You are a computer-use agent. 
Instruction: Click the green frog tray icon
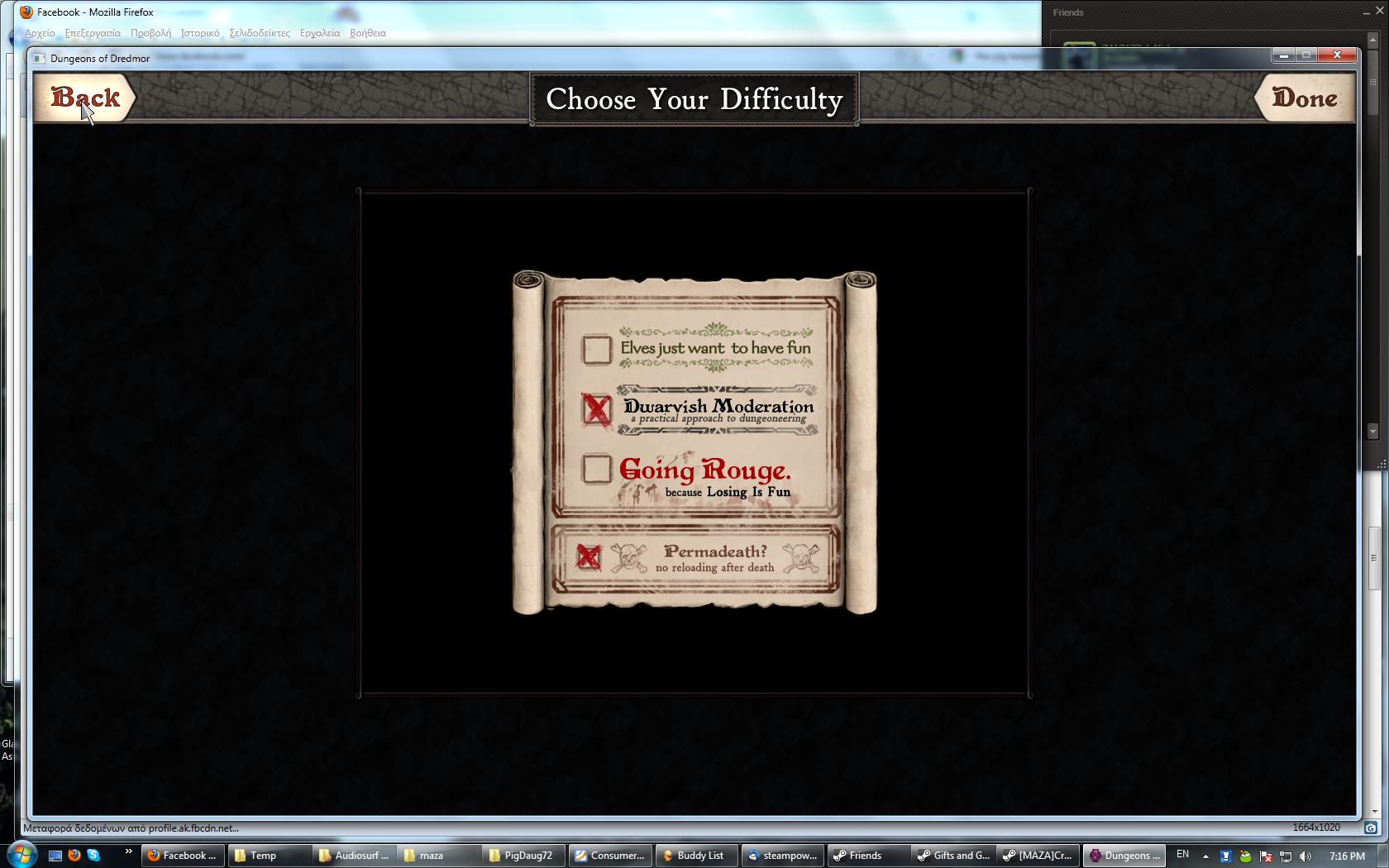1245,856
